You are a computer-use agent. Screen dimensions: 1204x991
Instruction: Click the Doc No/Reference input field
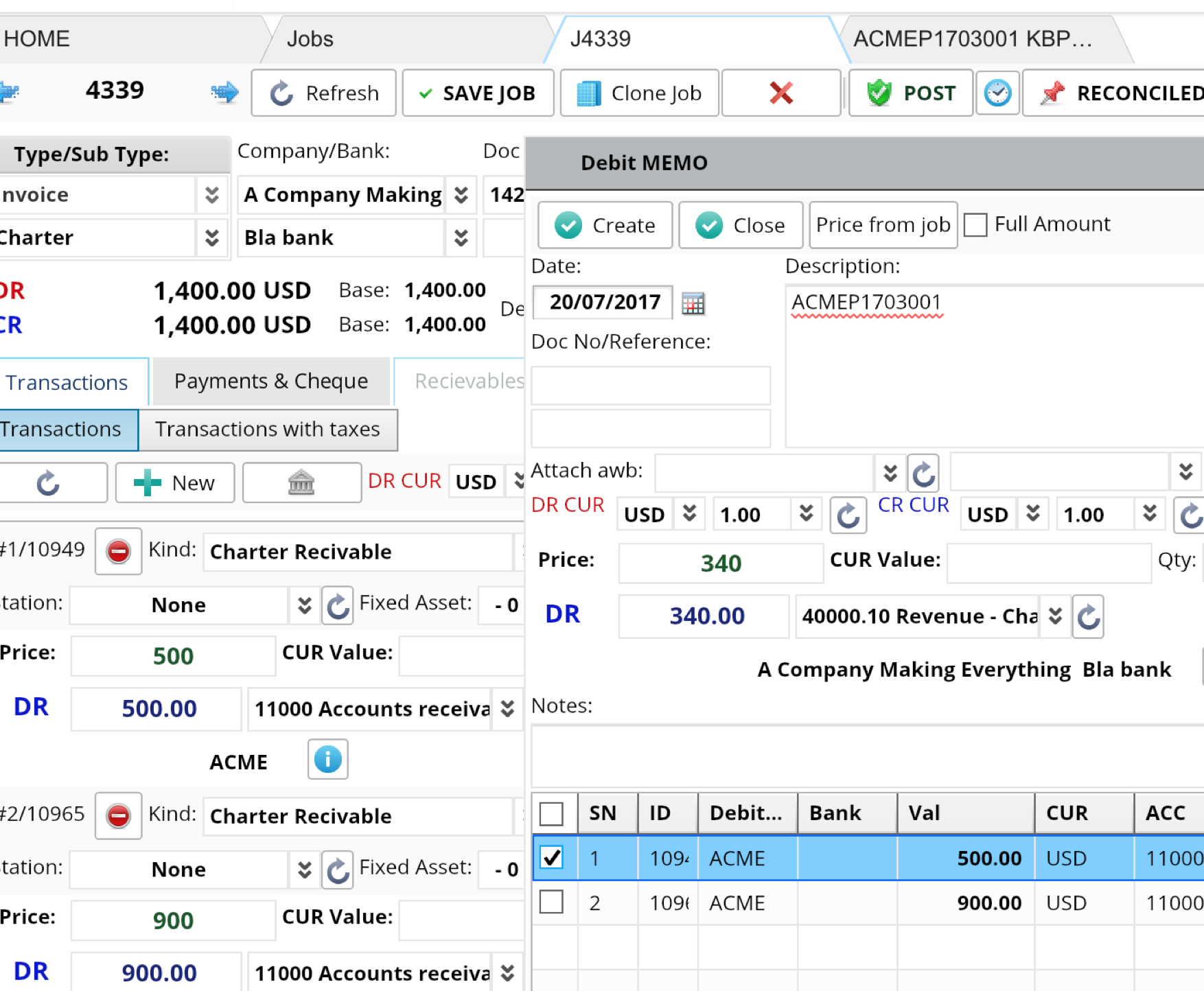tap(651, 385)
